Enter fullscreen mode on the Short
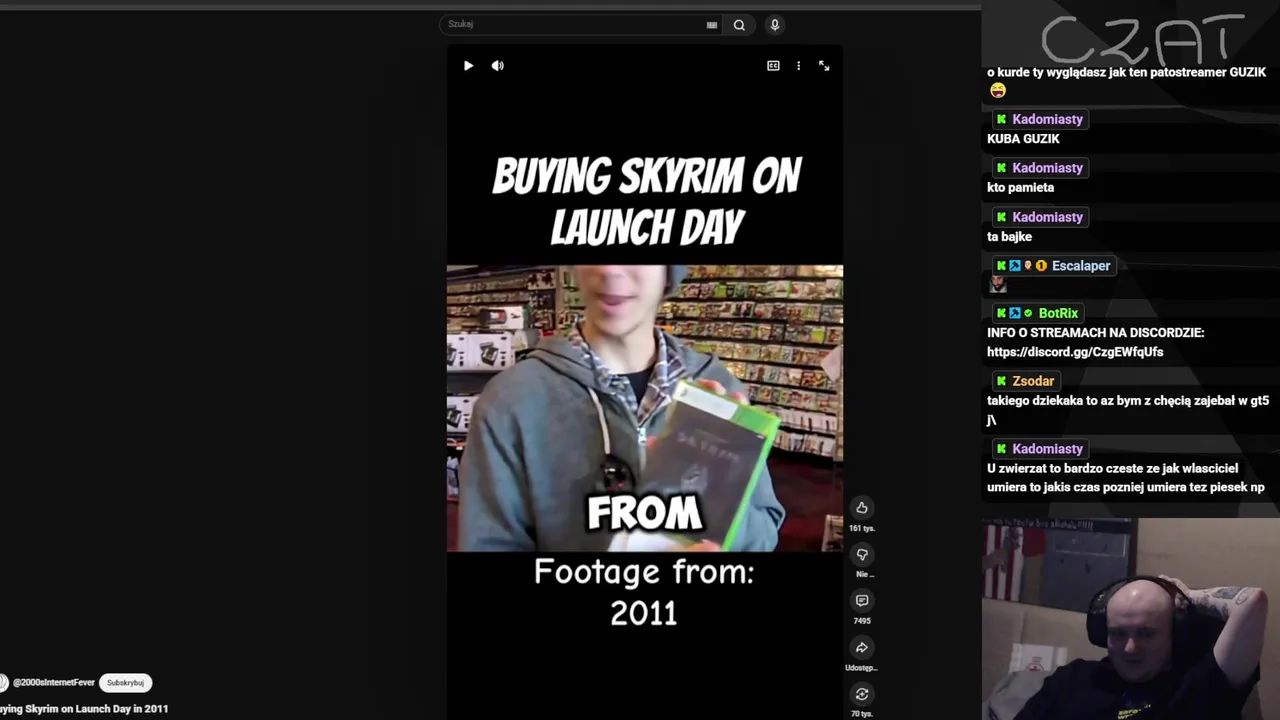Screen dimensions: 1280x720 (824, 66)
